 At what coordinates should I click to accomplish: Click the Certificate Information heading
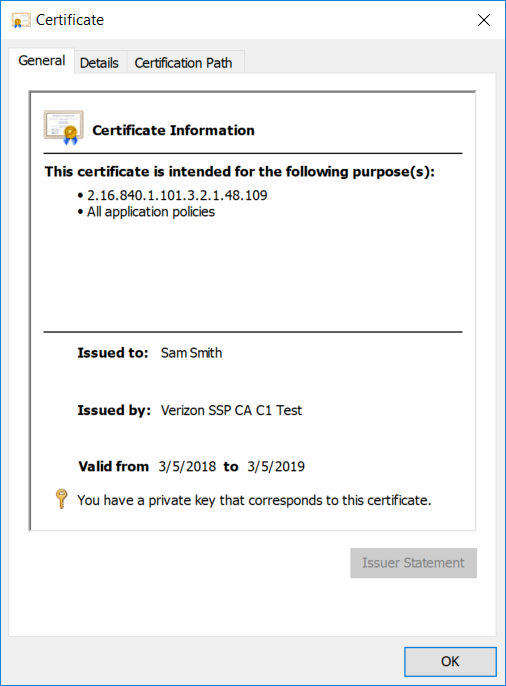point(173,130)
